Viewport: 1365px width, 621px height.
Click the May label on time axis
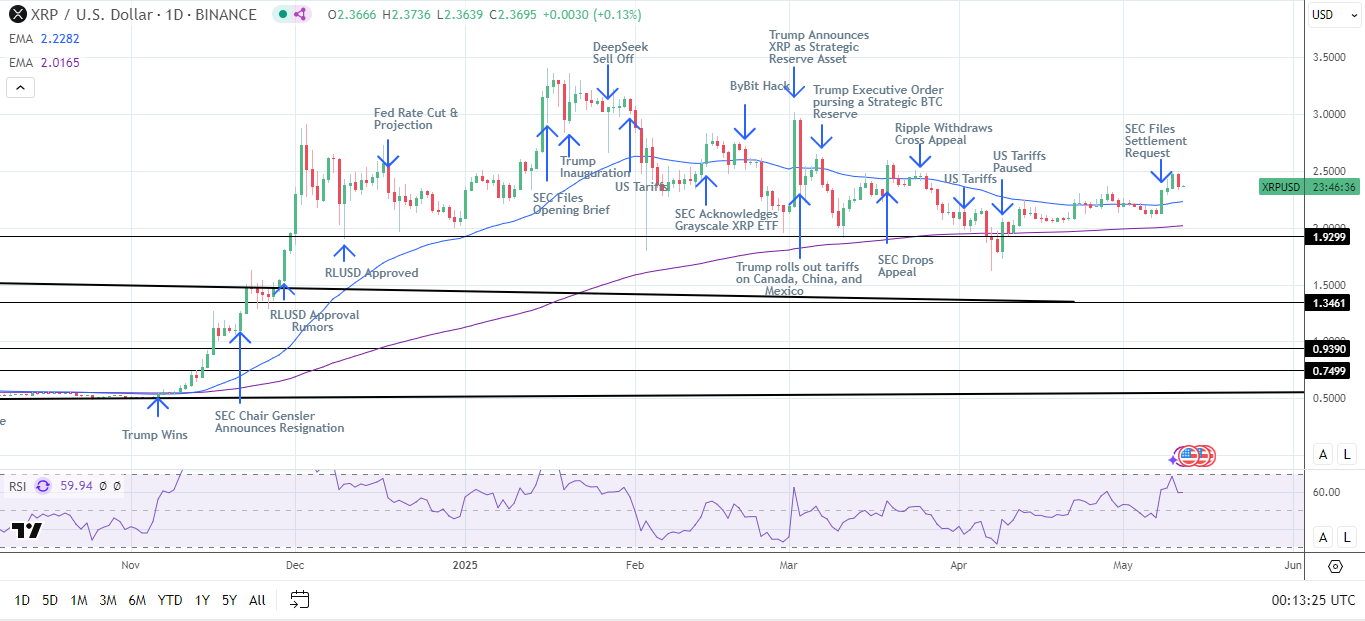1123,565
